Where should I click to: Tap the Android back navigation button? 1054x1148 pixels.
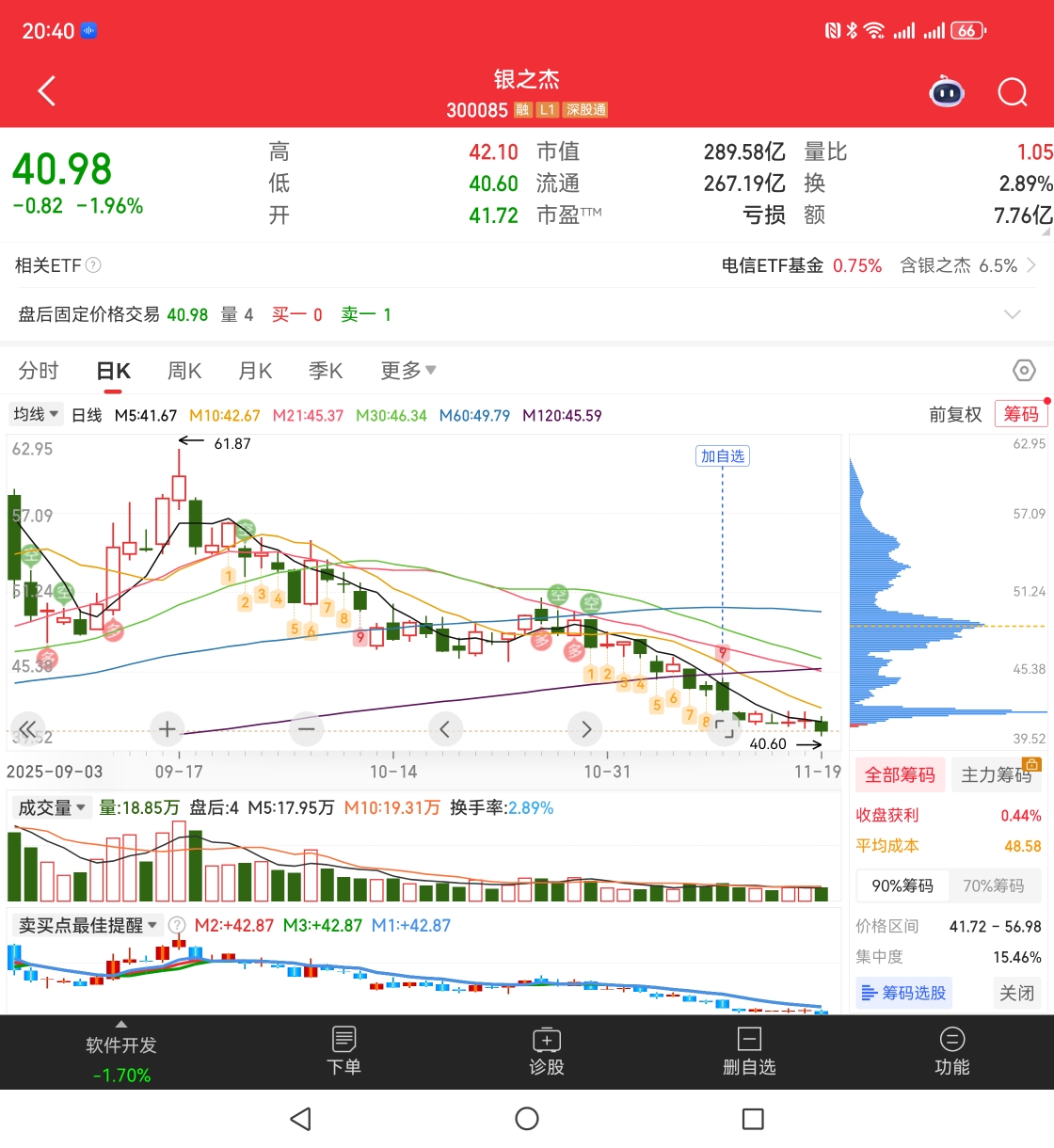point(301,1119)
